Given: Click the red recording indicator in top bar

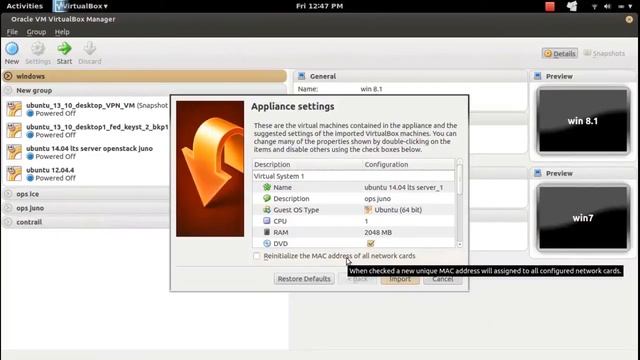Looking at the screenshot, I should [550, 6].
